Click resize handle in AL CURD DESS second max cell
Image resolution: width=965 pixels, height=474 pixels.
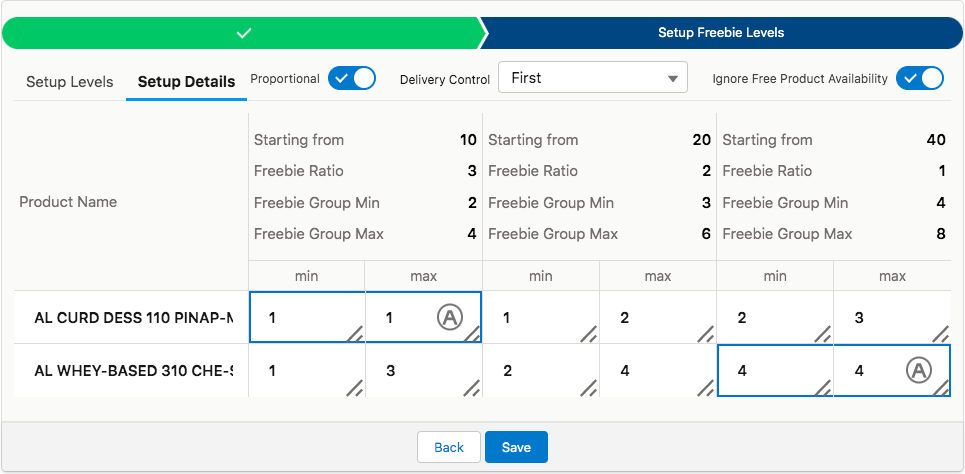coord(706,334)
